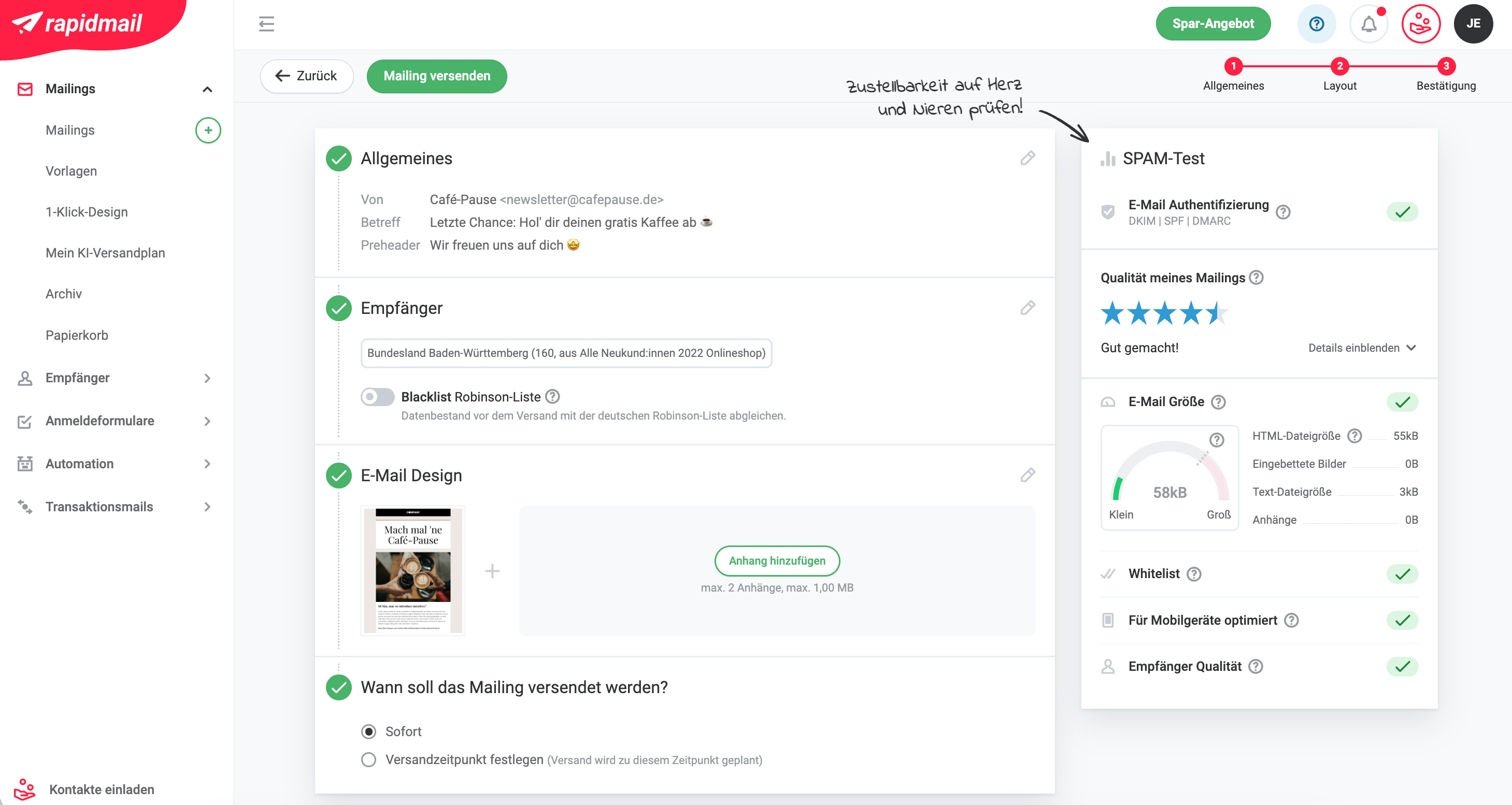Go to step 2 Layout

tap(1339, 67)
